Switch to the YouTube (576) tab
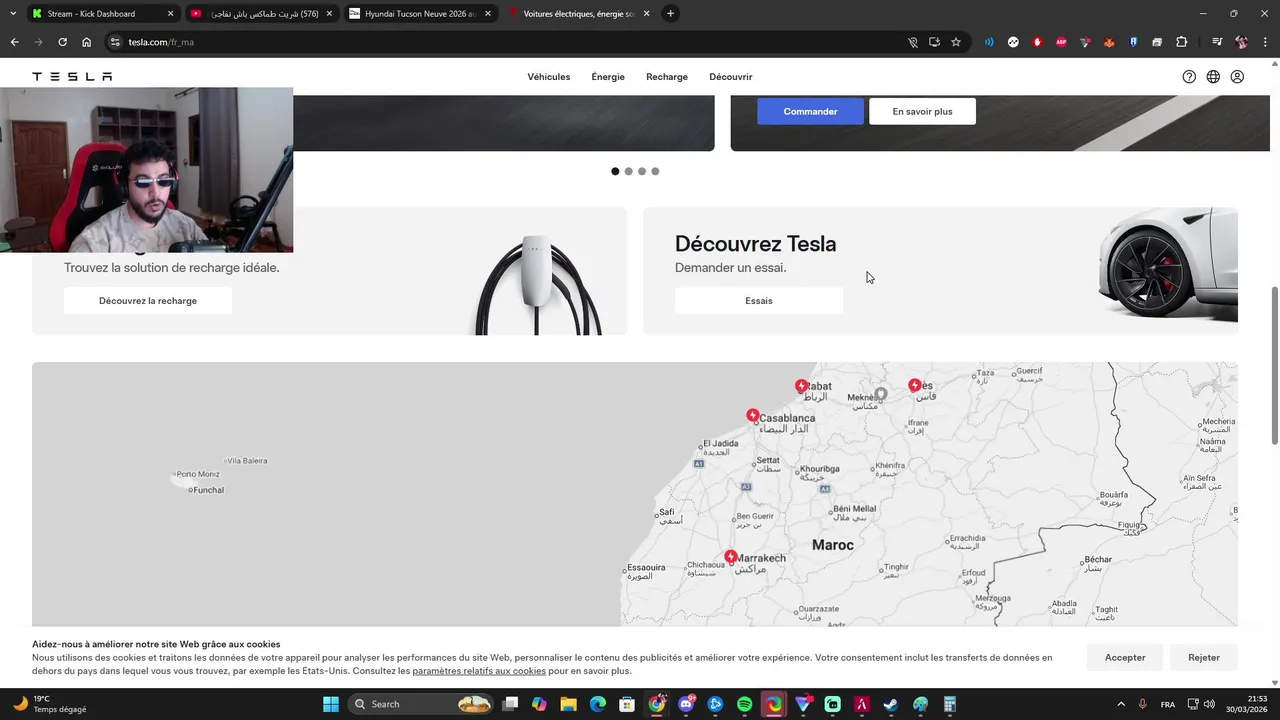This screenshot has width=1280, height=720. [261, 14]
